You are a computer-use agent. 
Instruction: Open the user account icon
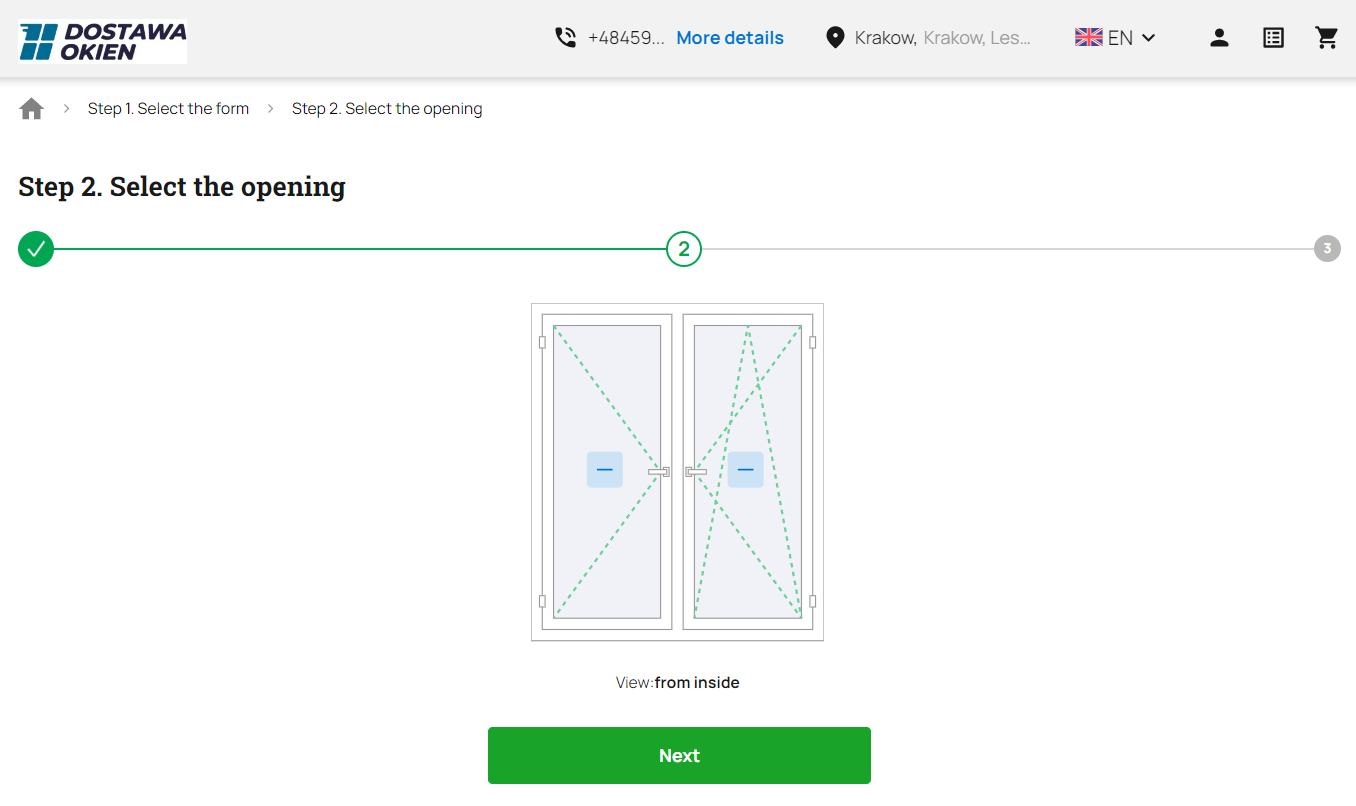point(1220,37)
